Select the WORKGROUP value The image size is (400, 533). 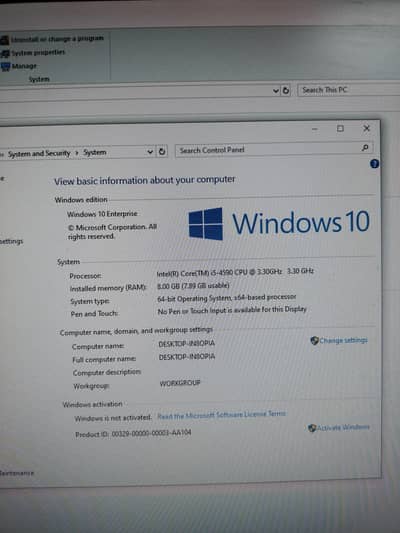click(x=180, y=383)
